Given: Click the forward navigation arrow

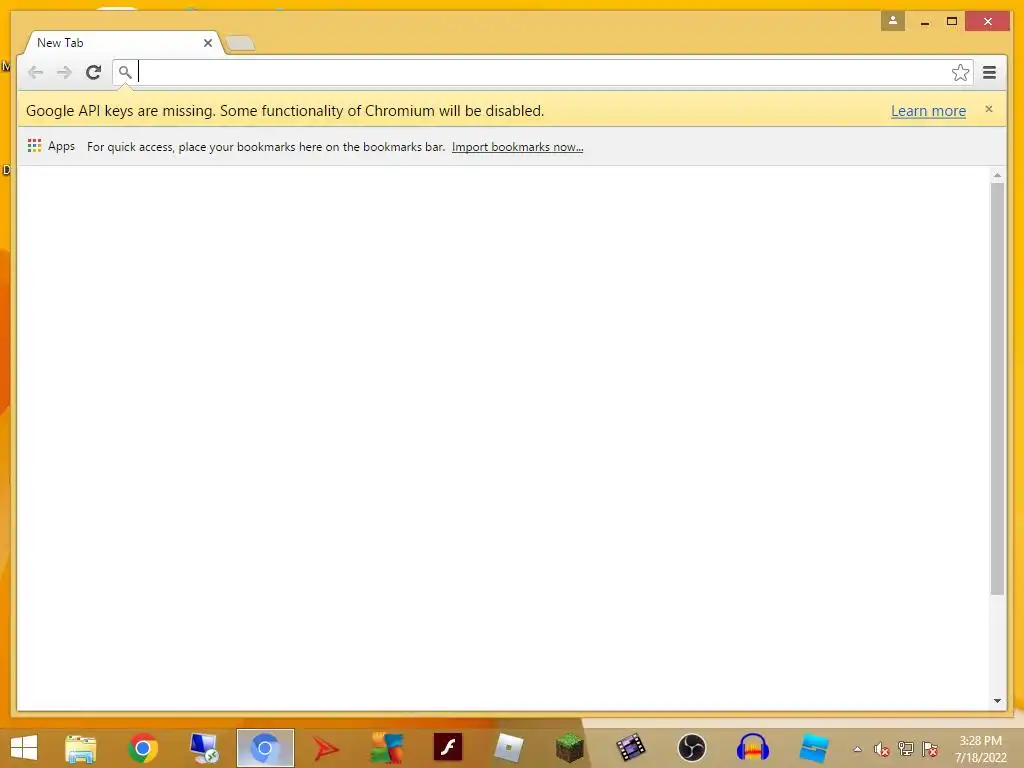Looking at the screenshot, I should pyautogui.click(x=64, y=72).
